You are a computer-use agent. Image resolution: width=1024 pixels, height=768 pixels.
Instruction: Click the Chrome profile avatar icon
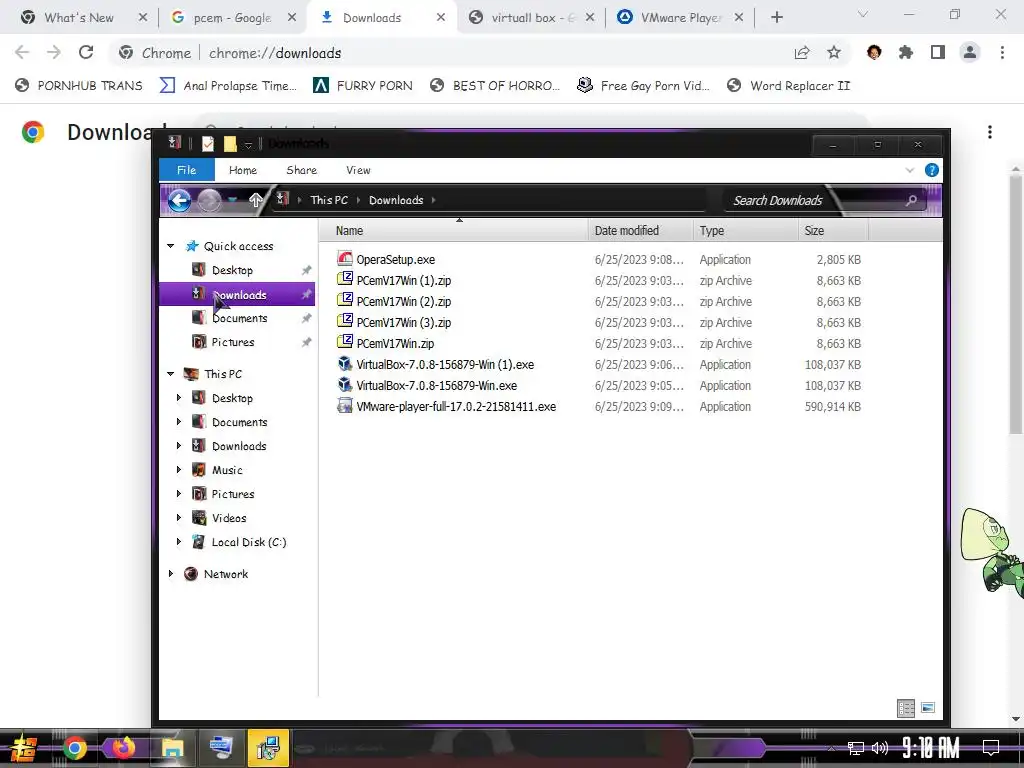coord(970,52)
